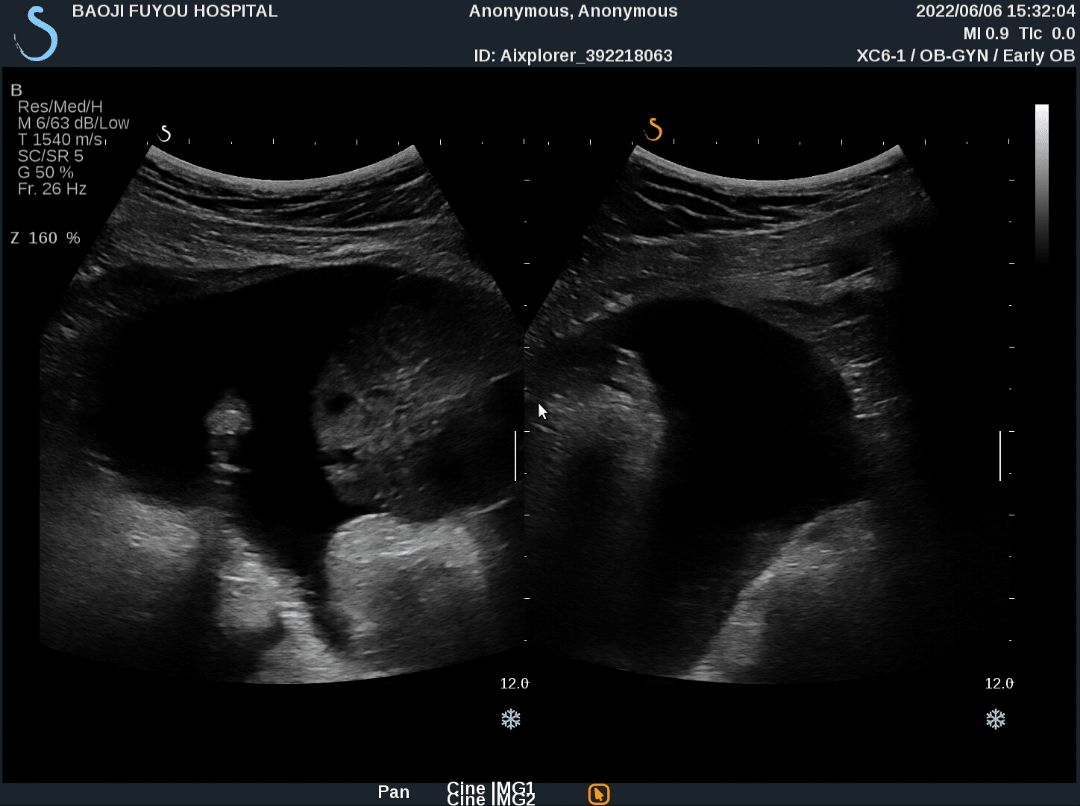
Task: Select the Pan trackball function
Action: [394, 792]
